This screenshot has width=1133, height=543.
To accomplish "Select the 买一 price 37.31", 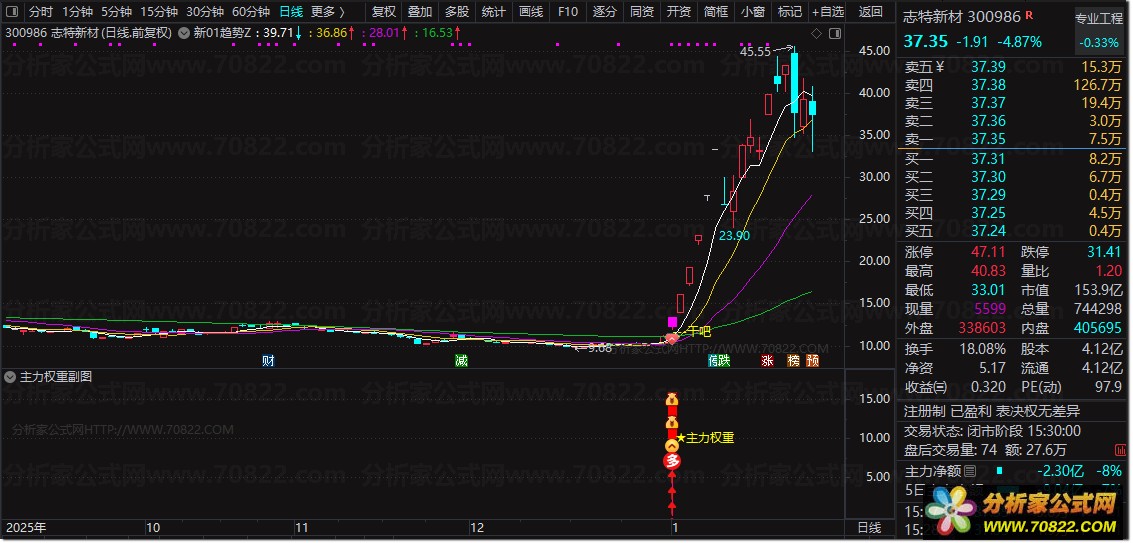I will [988, 159].
